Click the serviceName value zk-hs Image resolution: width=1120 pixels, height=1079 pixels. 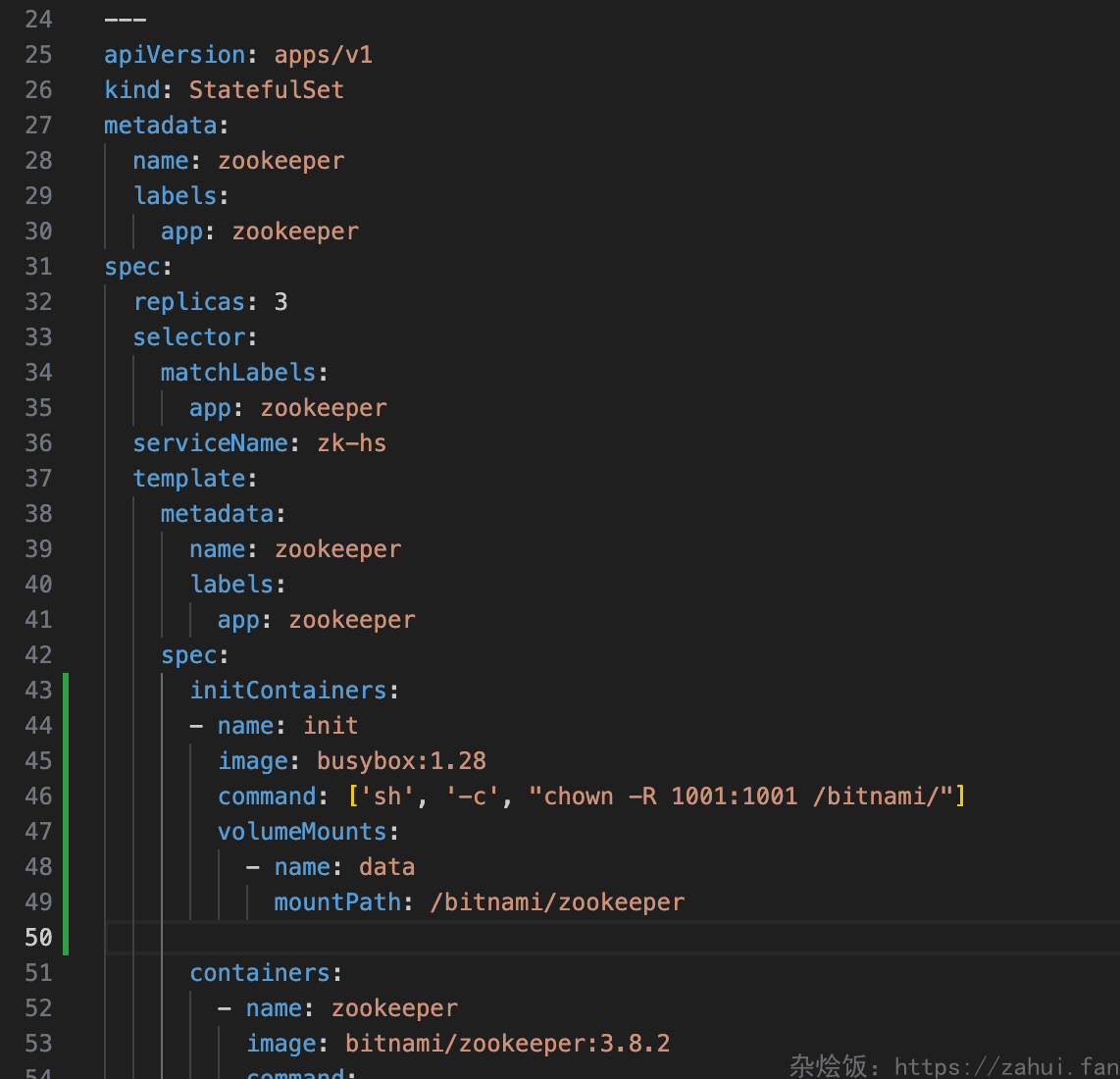pos(351,442)
